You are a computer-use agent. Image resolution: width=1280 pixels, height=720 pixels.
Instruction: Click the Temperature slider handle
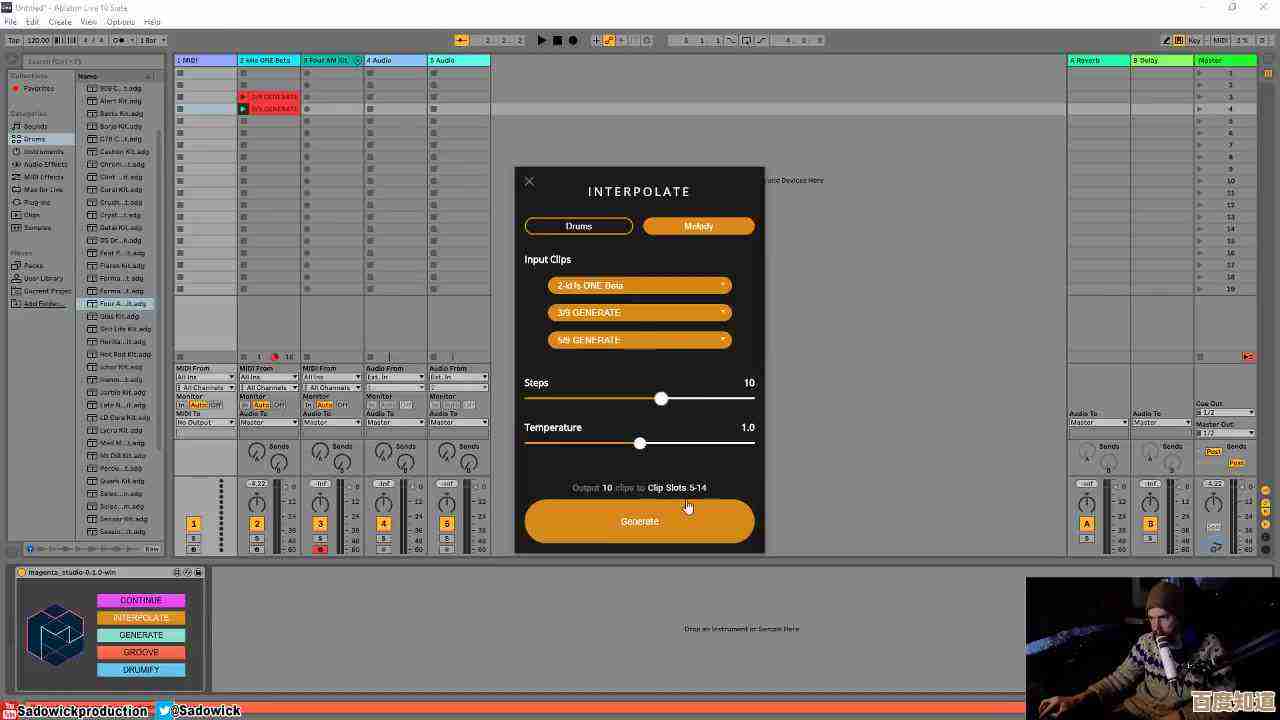click(x=640, y=443)
